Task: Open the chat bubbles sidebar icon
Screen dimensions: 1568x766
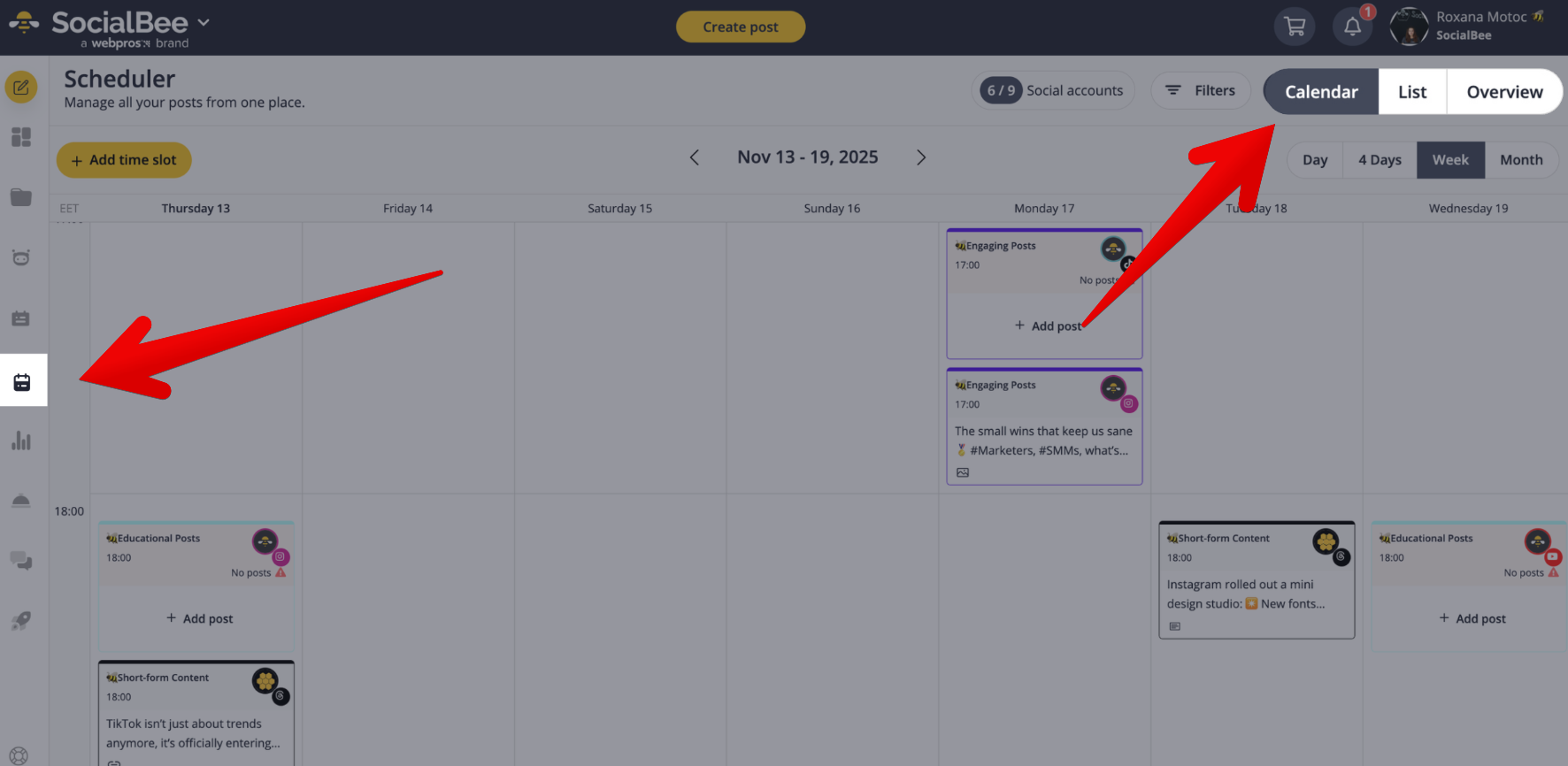Action: click(21, 561)
